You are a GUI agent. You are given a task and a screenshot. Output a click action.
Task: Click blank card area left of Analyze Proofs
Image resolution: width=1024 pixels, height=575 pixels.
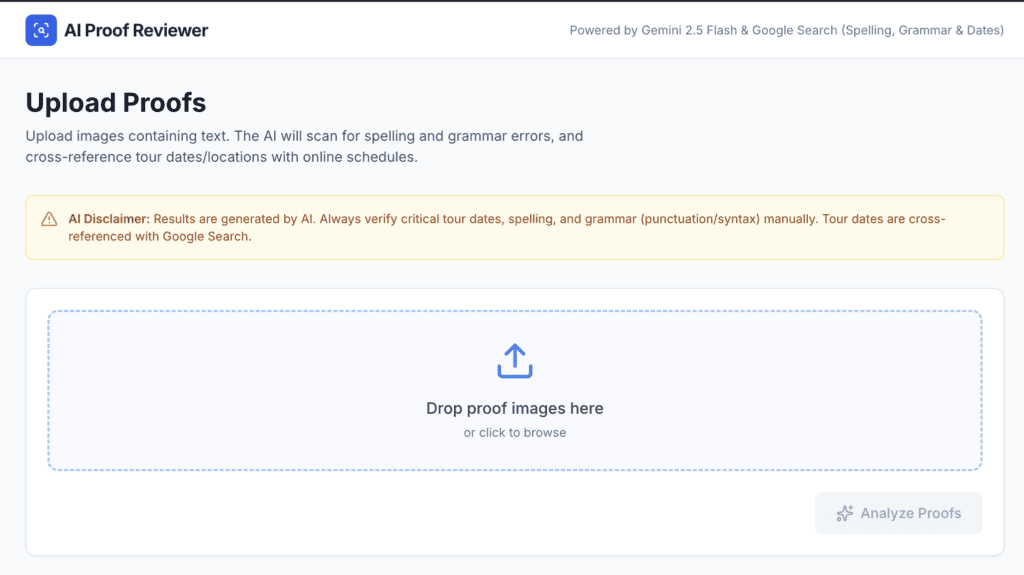pyautogui.click(x=400, y=513)
